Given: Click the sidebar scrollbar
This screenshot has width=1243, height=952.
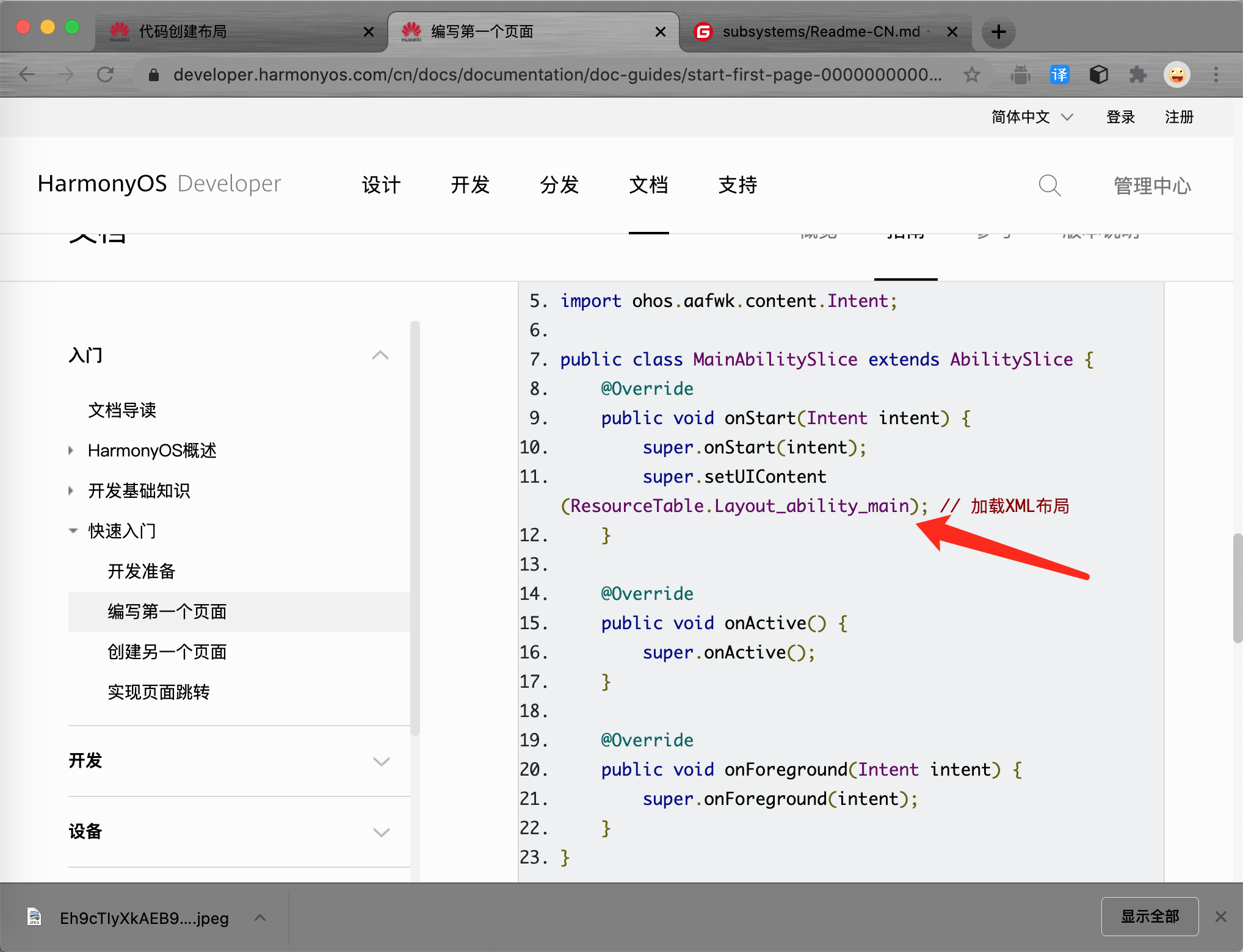Looking at the screenshot, I should 415,528.
